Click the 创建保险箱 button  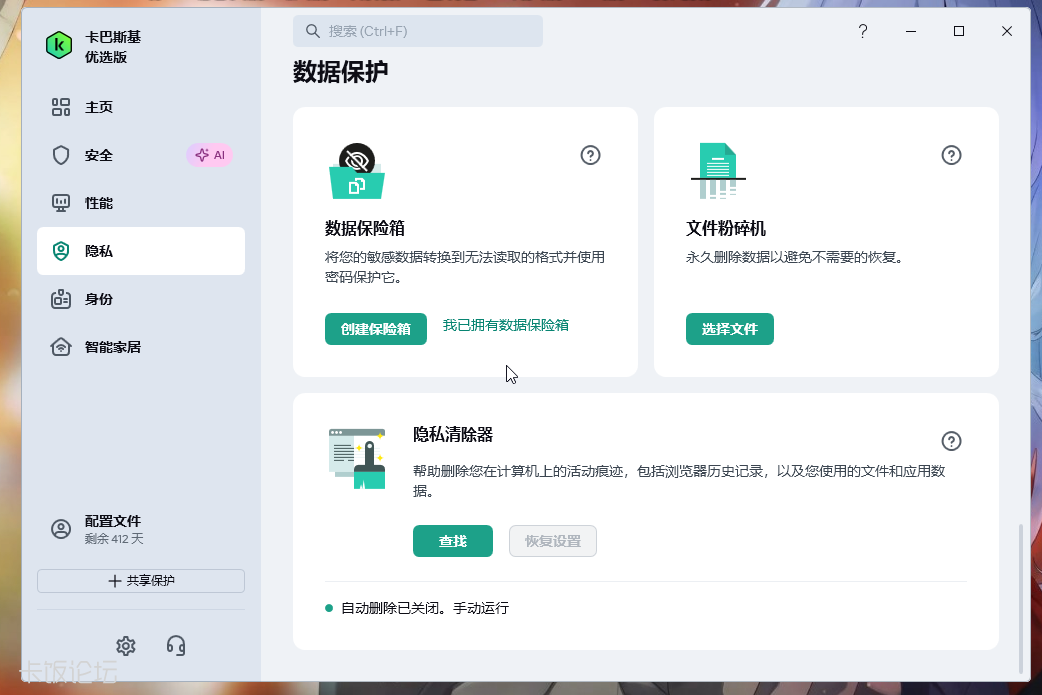click(375, 329)
